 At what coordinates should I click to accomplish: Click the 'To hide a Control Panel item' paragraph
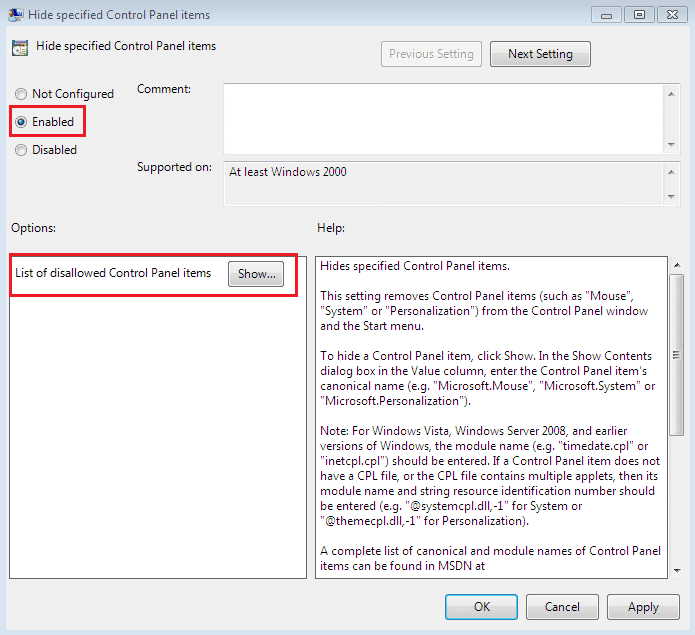click(x=488, y=378)
